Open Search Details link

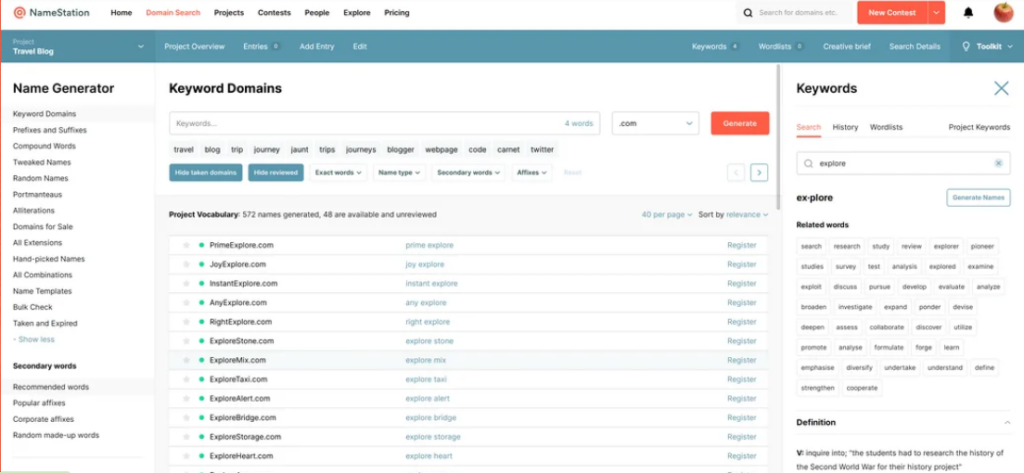coord(914,46)
